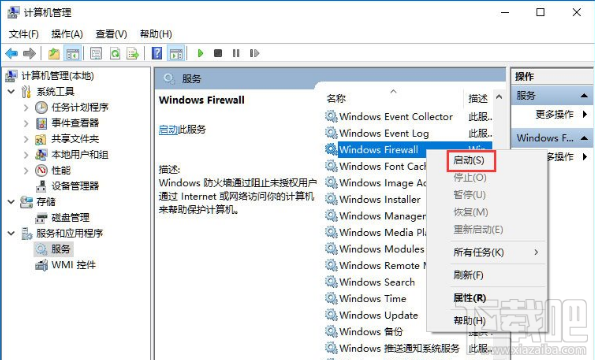Select 任务计划程序 clock icon in tree
595x360 pixels.
(41, 108)
